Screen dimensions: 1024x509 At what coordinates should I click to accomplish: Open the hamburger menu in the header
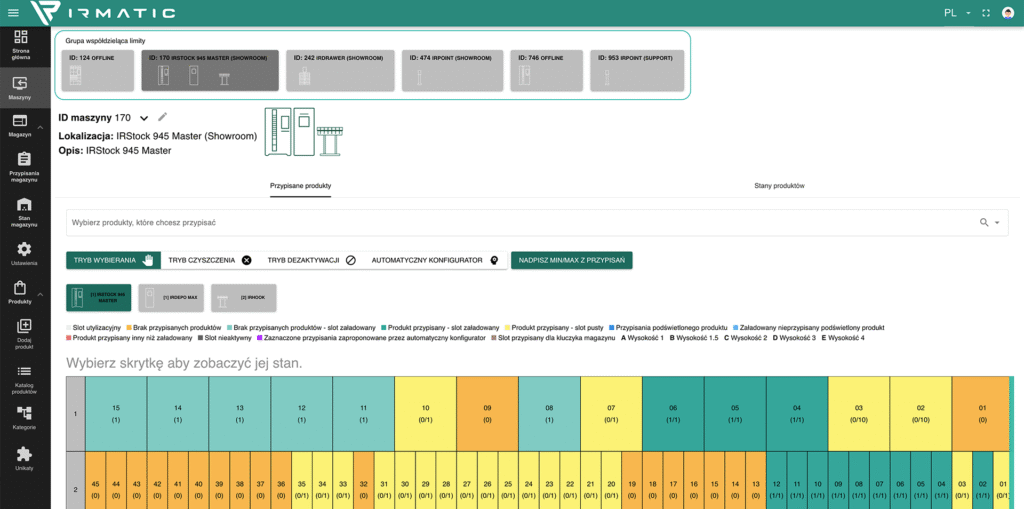pos(13,13)
